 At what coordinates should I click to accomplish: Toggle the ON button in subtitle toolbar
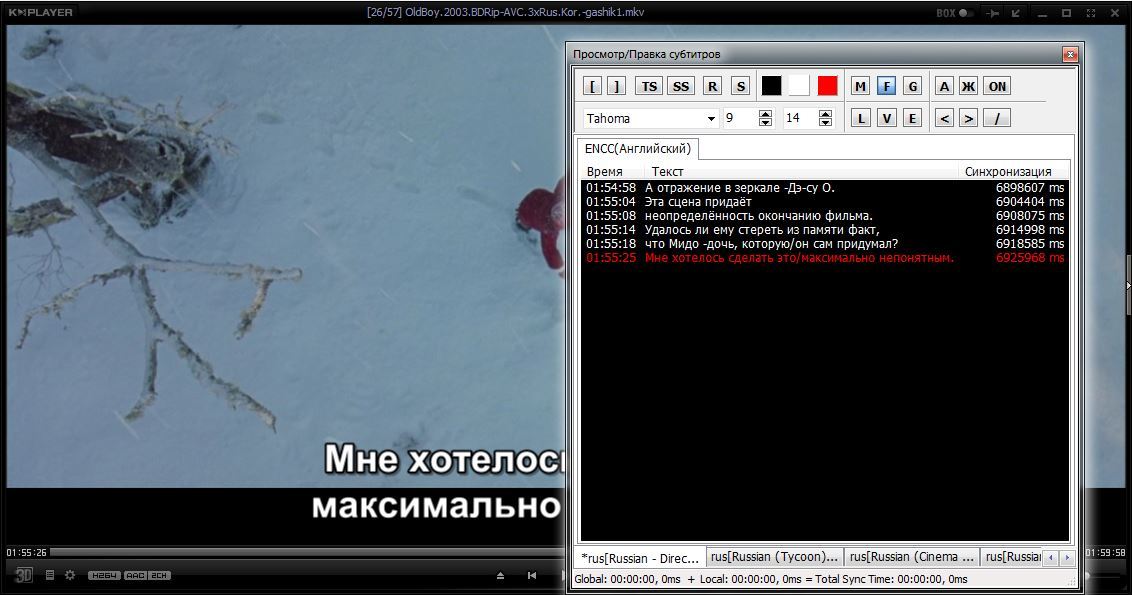[x=997, y=87]
